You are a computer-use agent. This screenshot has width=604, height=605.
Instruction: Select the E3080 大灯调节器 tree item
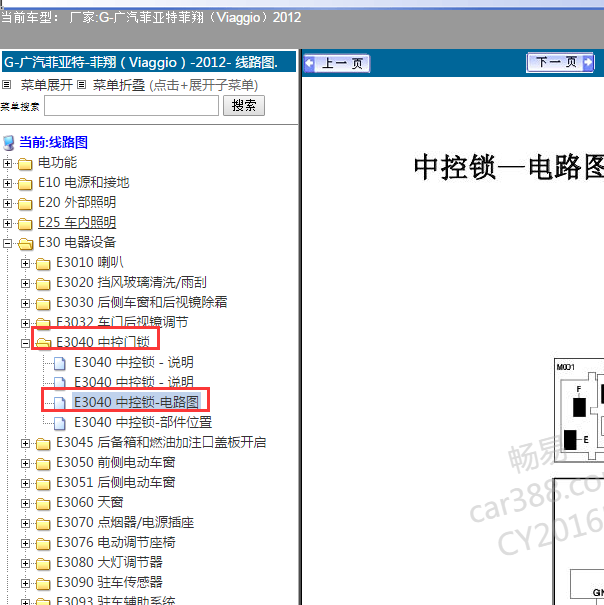pyautogui.click(x=109, y=563)
